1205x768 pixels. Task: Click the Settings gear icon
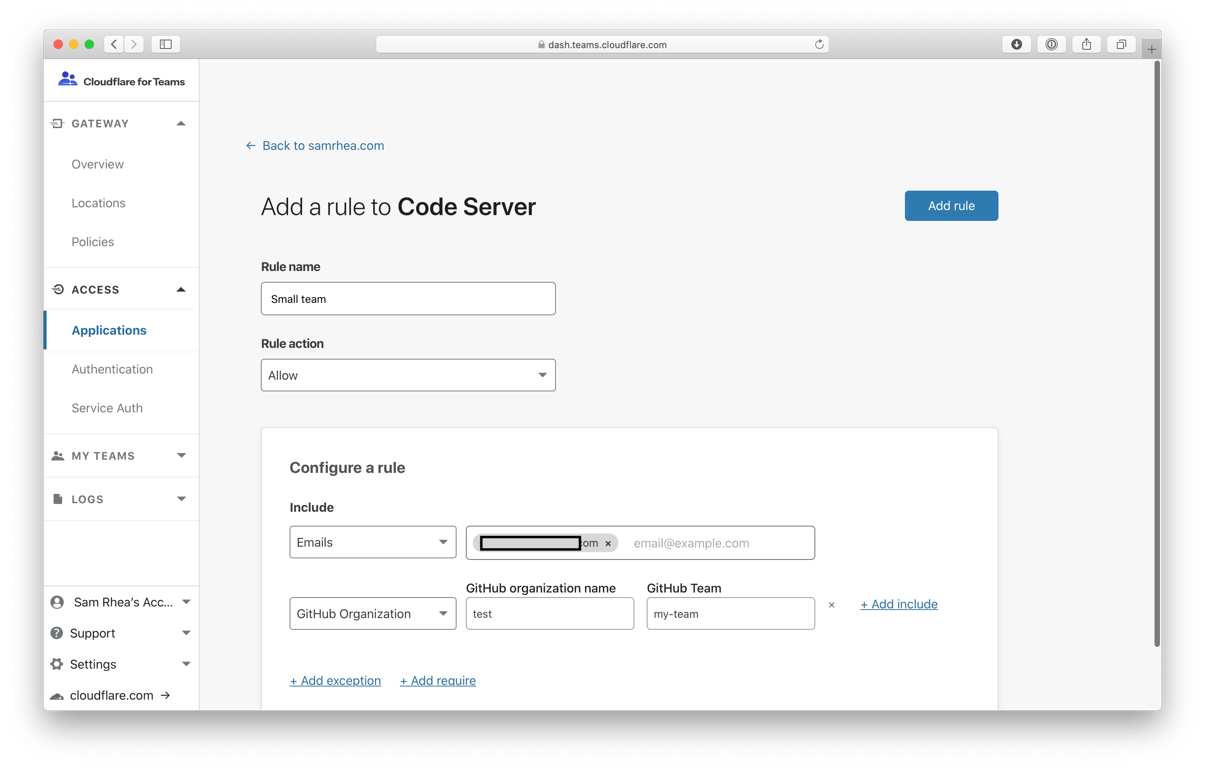click(57, 664)
